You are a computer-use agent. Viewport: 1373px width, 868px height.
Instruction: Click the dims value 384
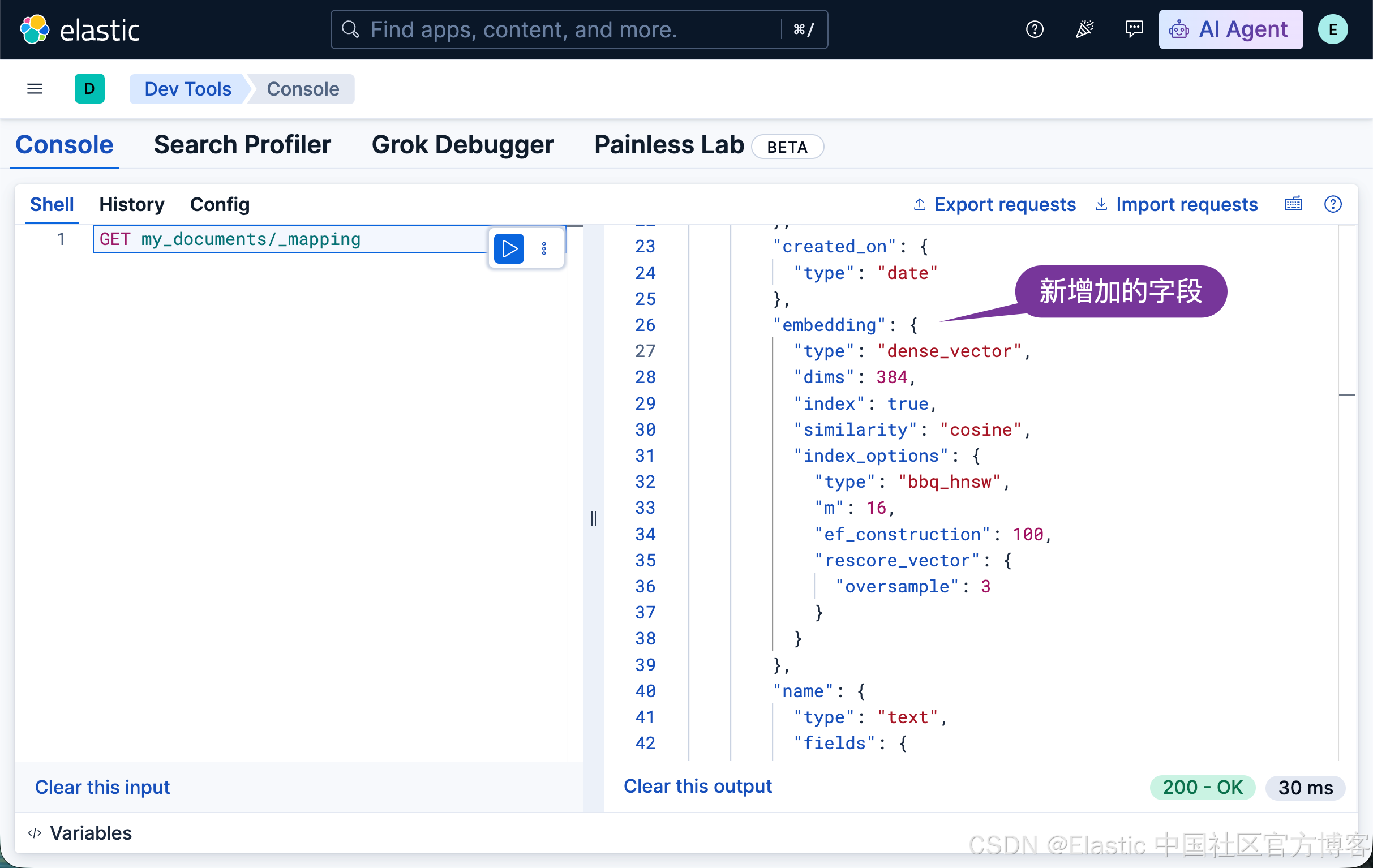892,377
